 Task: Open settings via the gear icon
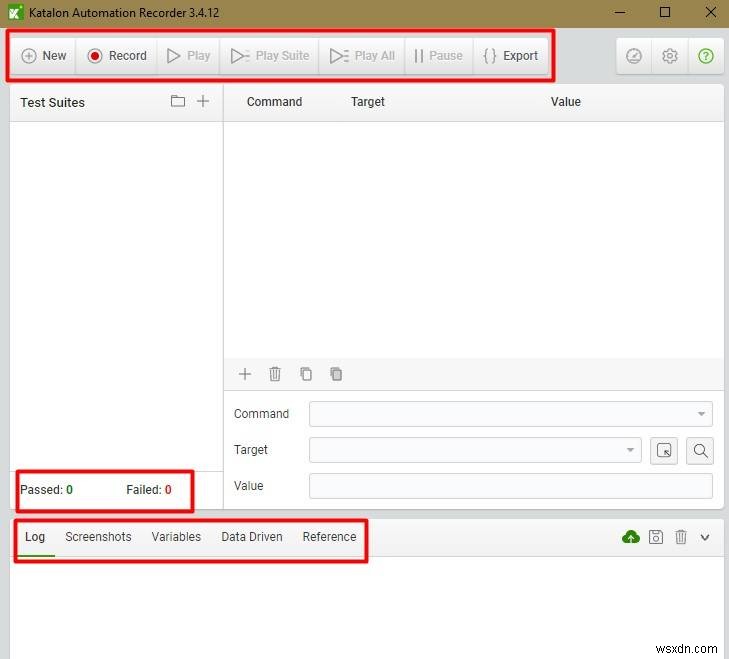pos(669,56)
